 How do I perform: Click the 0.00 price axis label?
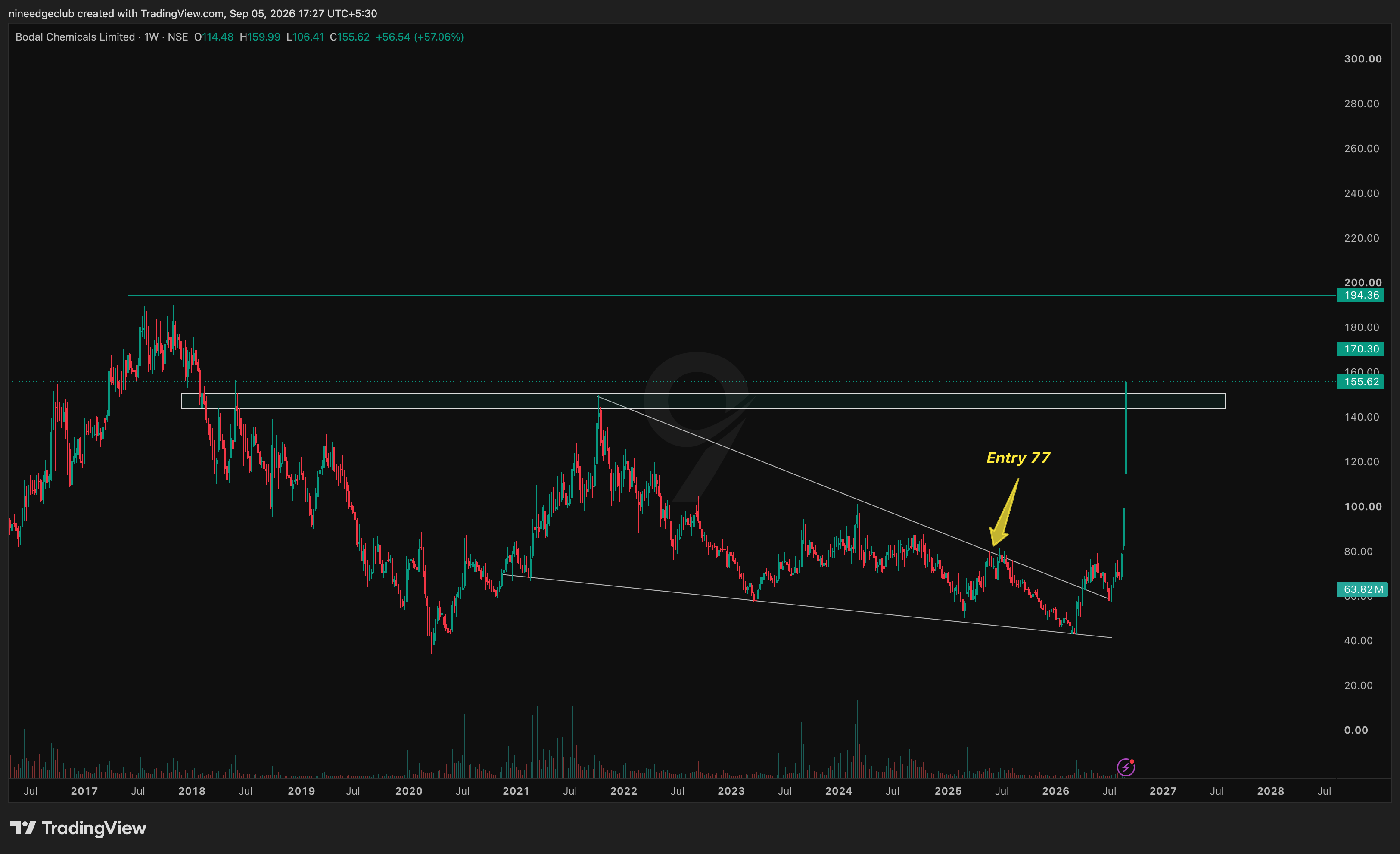pyautogui.click(x=1356, y=730)
